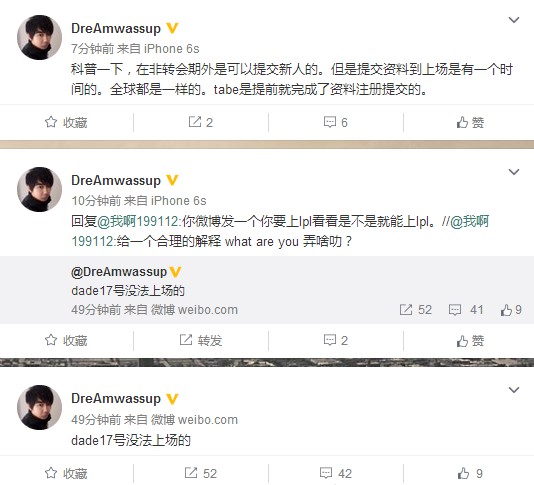Favorite the first post with its star icon
534x485 pixels.
[66, 122]
